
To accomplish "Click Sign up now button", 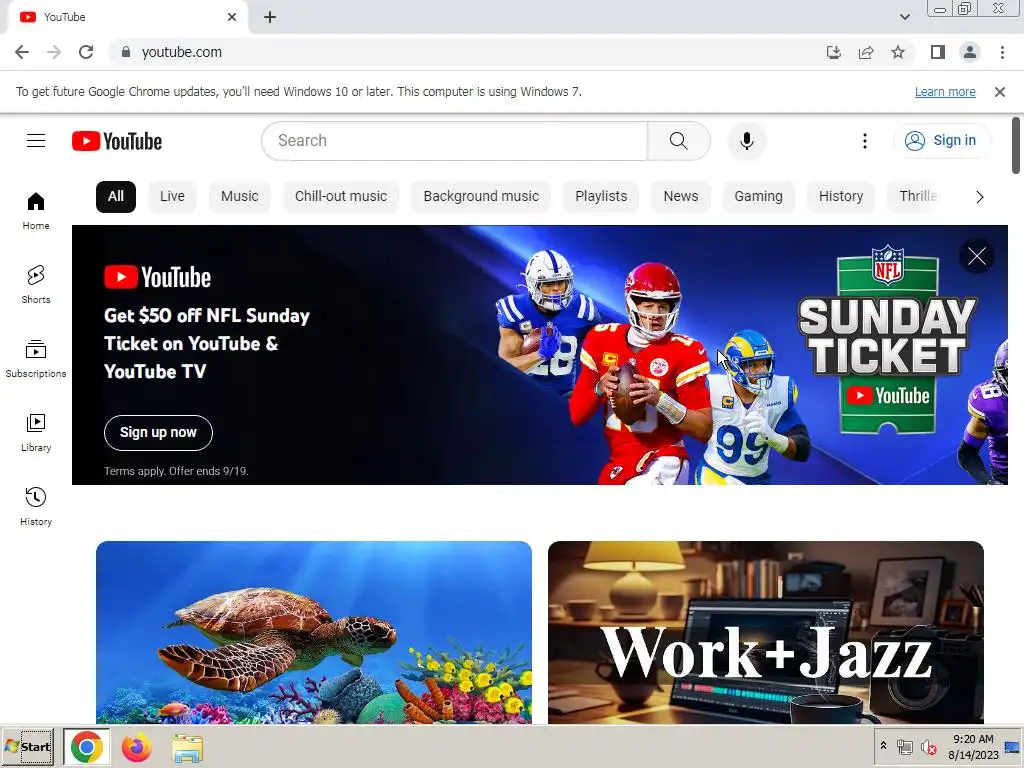I will click(158, 432).
